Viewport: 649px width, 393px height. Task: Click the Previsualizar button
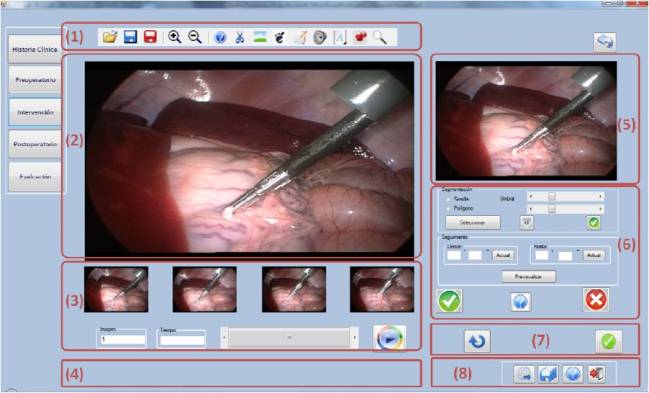tap(529, 276)
